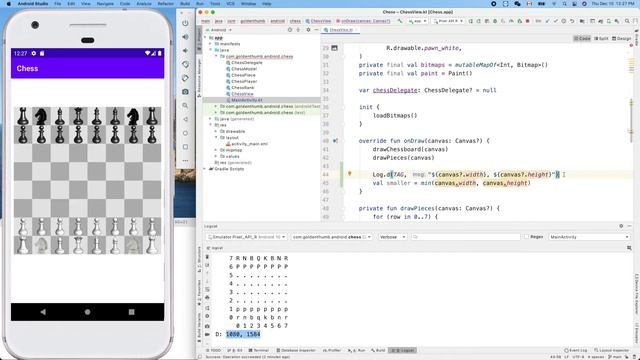This screenshot has width=640, height=360.
Task: Open Database Inspector tool window tab
Action: click(296, 350)
